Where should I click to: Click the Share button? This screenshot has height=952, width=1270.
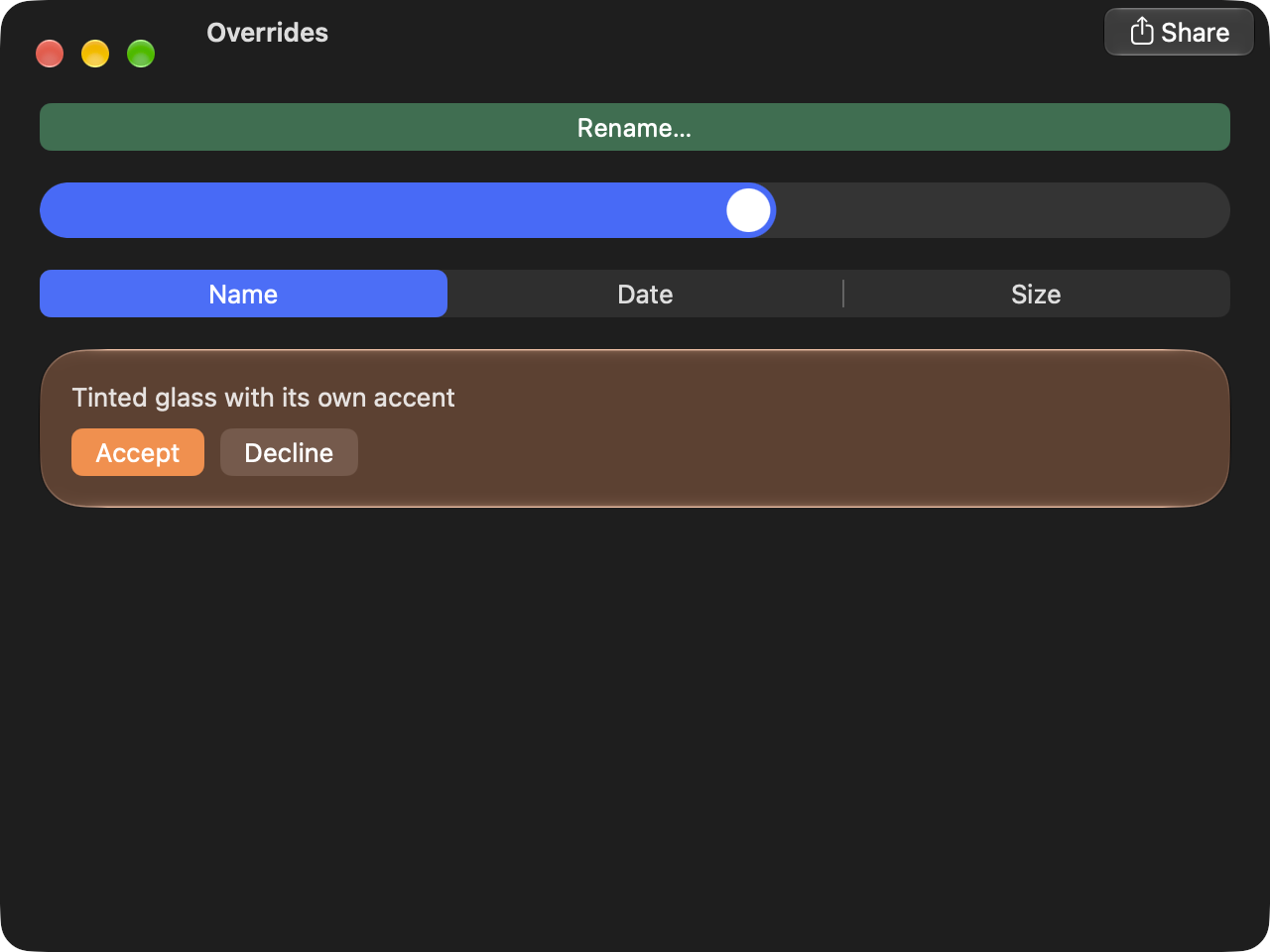[x=1179, y=32]
